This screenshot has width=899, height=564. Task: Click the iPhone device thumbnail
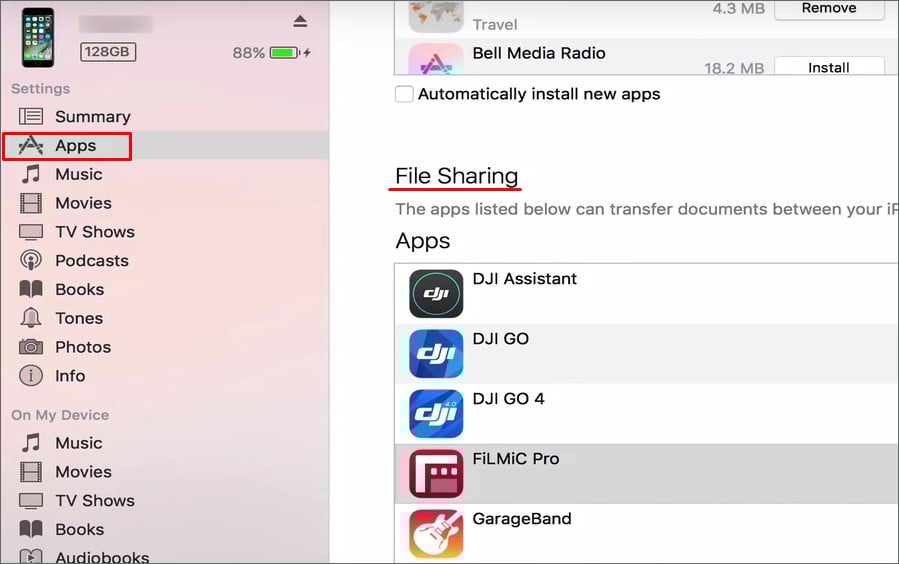coord(38,38)
